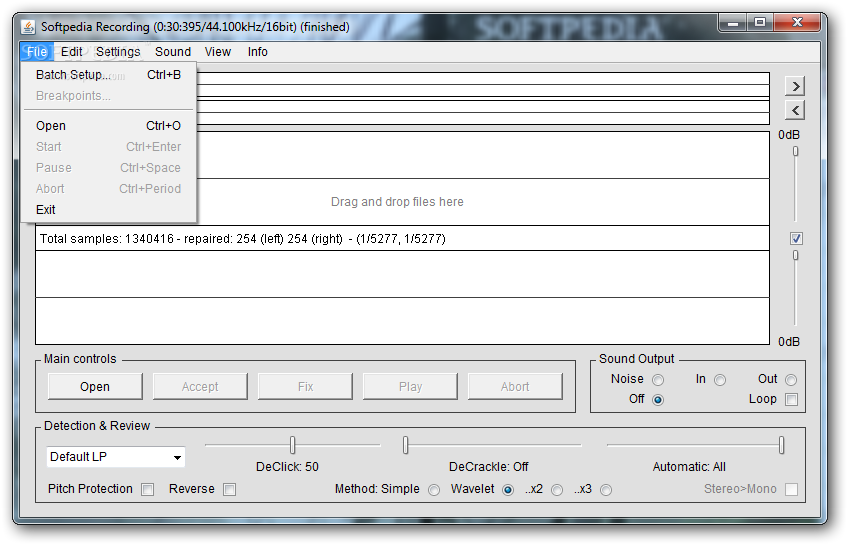
Task: Select the Wavelet method radio
Action: point(507,490)
